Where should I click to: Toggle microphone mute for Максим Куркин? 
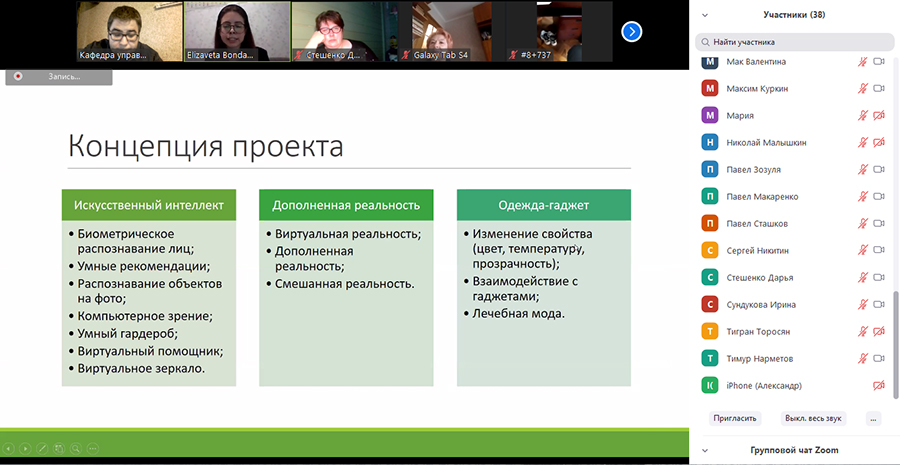tap(862, 89)
